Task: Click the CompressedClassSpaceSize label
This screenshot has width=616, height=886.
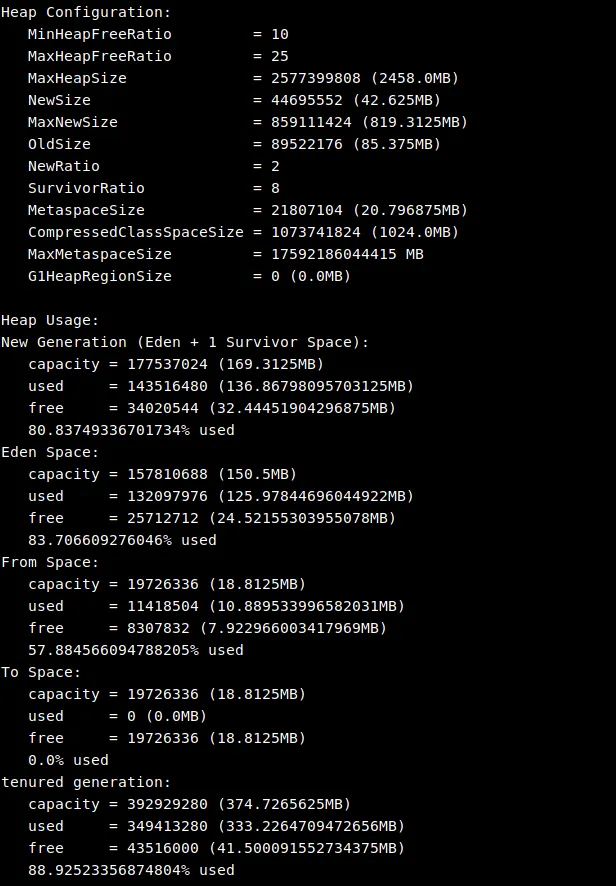Action: point(136,232)
